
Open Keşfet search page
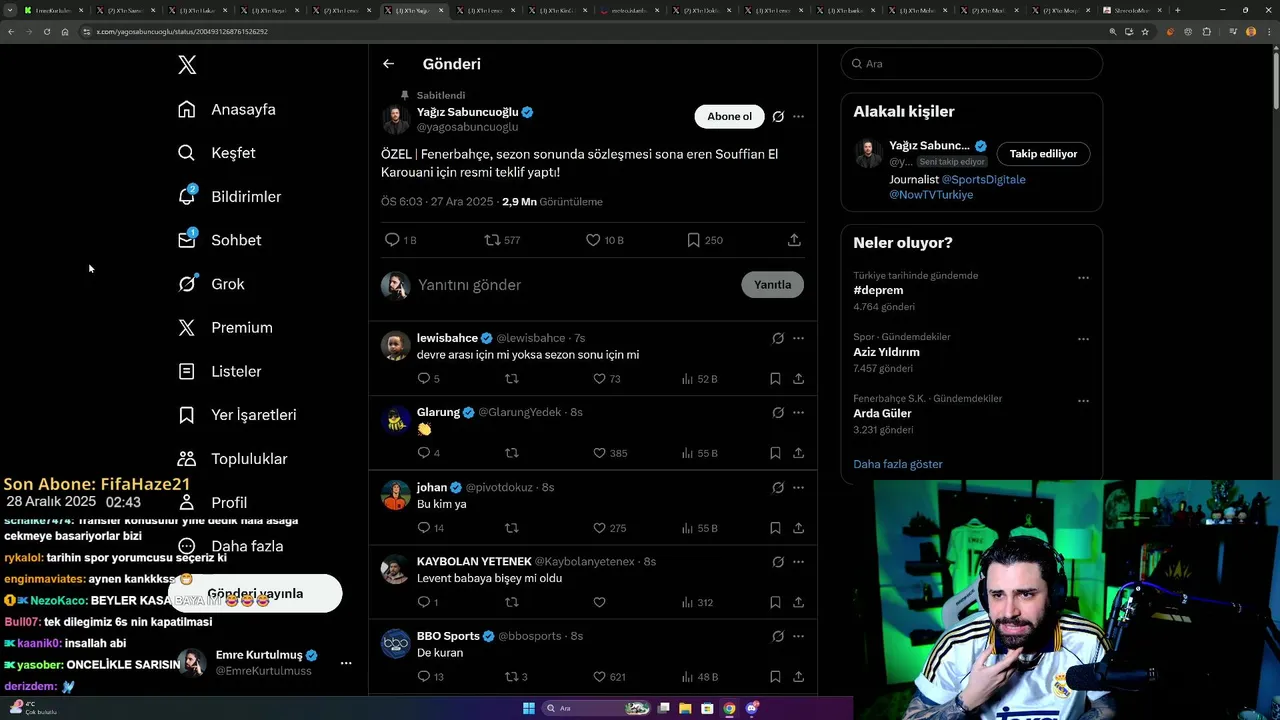[216, 153]
